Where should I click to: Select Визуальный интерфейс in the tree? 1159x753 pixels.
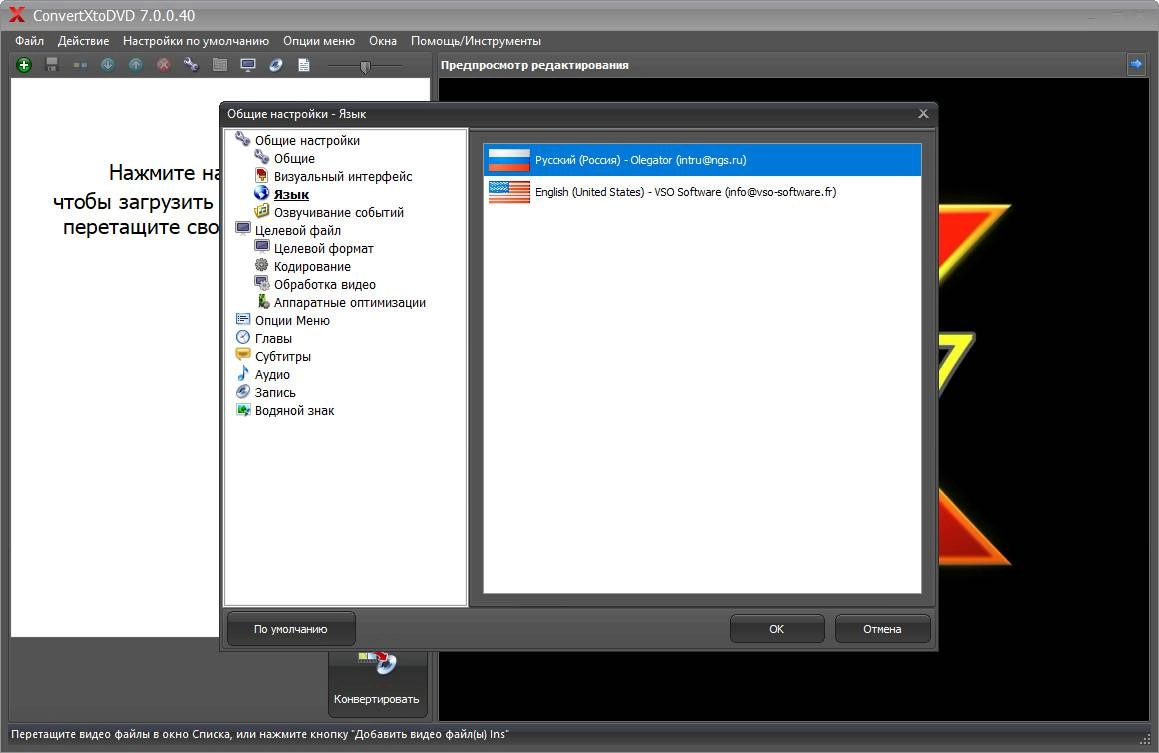(343, 177)
